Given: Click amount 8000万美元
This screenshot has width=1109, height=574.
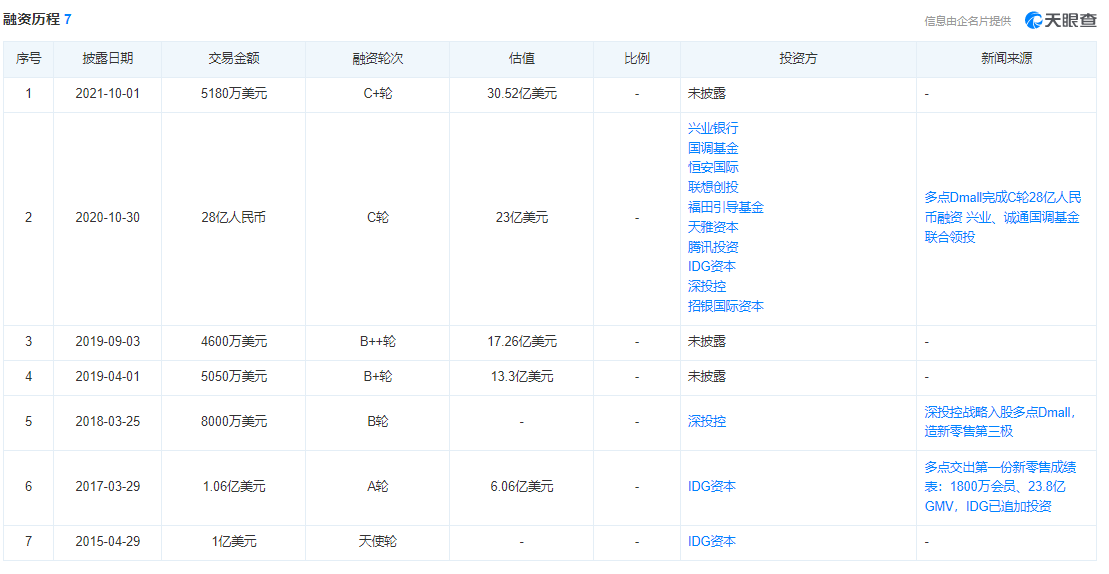Looking at the screenshot, I should (x=233, y=421).
